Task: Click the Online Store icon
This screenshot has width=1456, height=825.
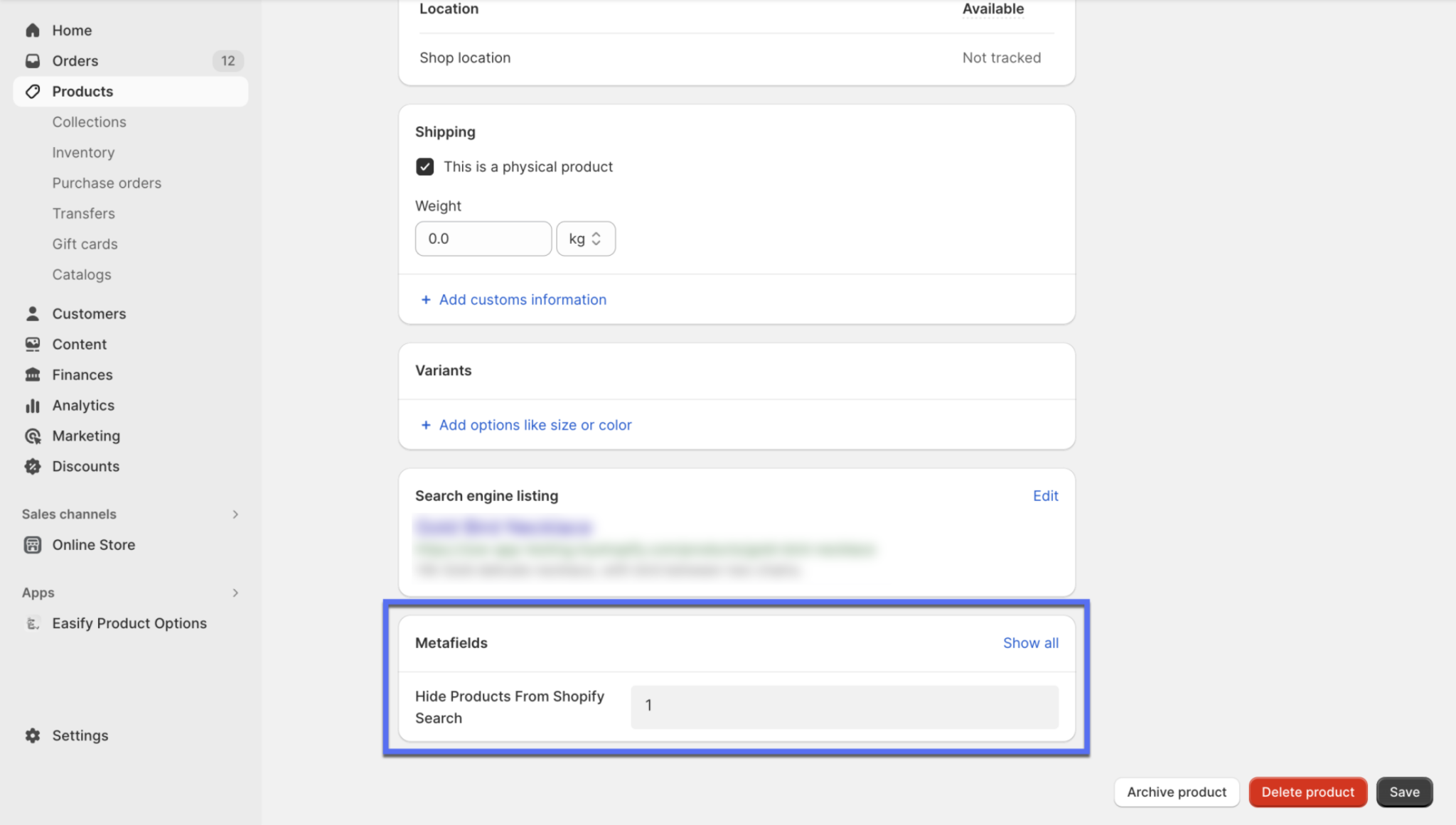Action: coord(33,544)
